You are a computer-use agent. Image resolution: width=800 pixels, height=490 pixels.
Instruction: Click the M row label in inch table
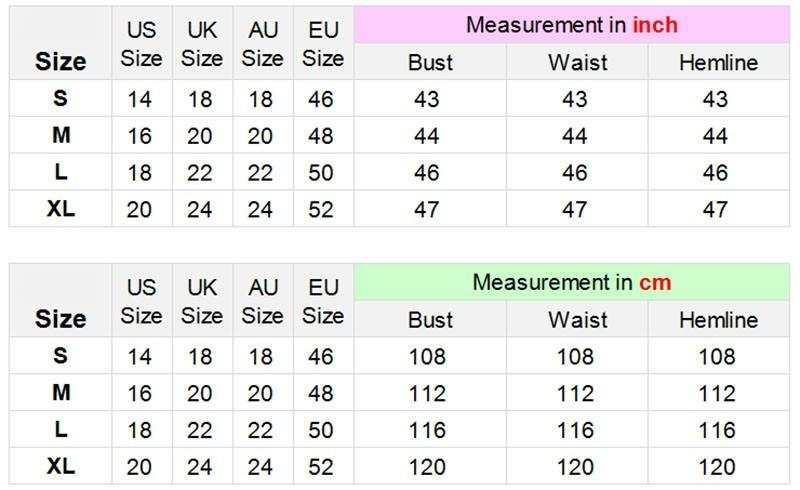(x=61, y=135)
